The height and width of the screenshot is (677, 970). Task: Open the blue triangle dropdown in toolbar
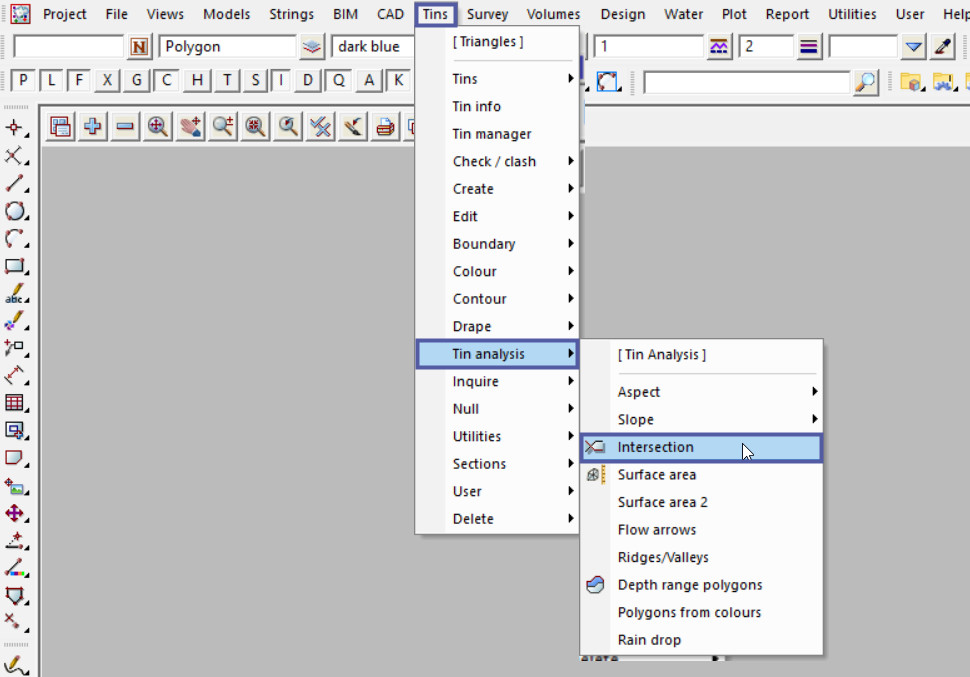pyautogui.click(x=913, y=47)
